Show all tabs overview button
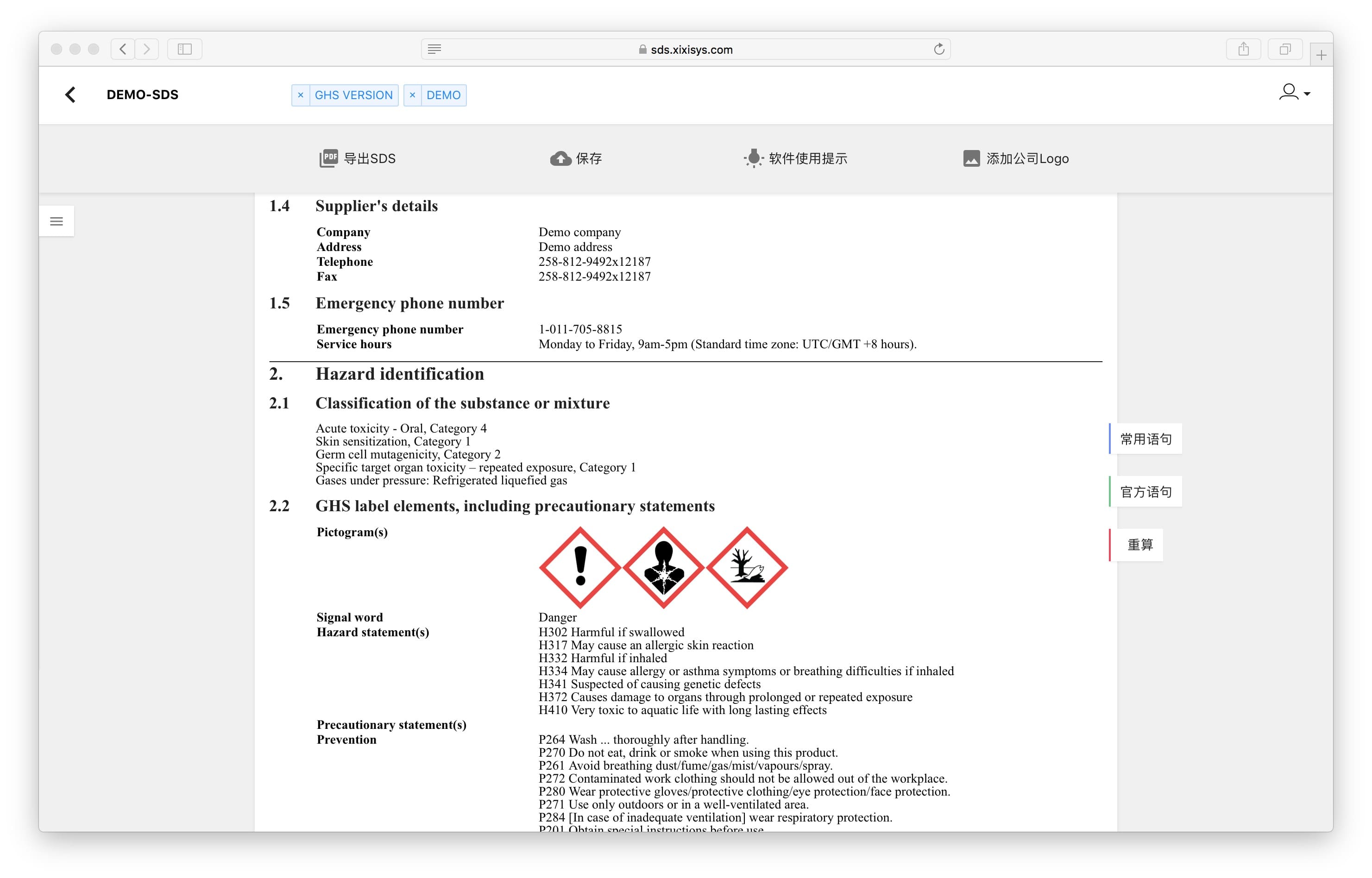The height and width of the screenshot is (878, 1372). tap(1285, 49)
